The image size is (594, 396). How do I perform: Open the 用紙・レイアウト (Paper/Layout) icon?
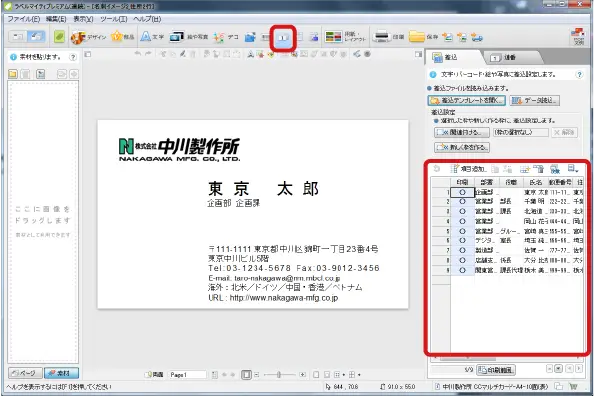pos(345,37)
